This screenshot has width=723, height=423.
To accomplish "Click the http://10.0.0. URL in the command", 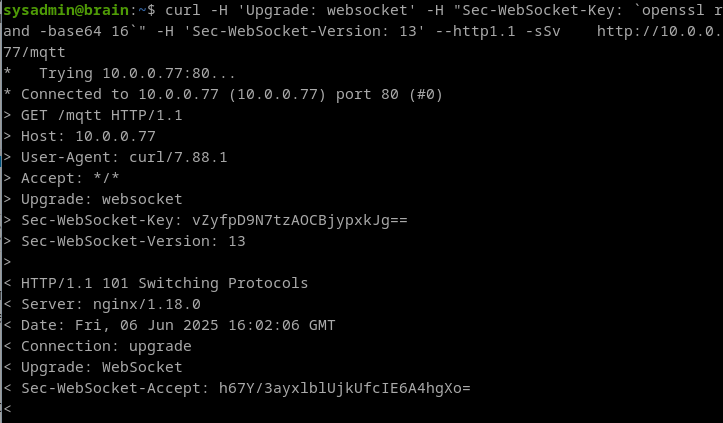I will [659, 31].
